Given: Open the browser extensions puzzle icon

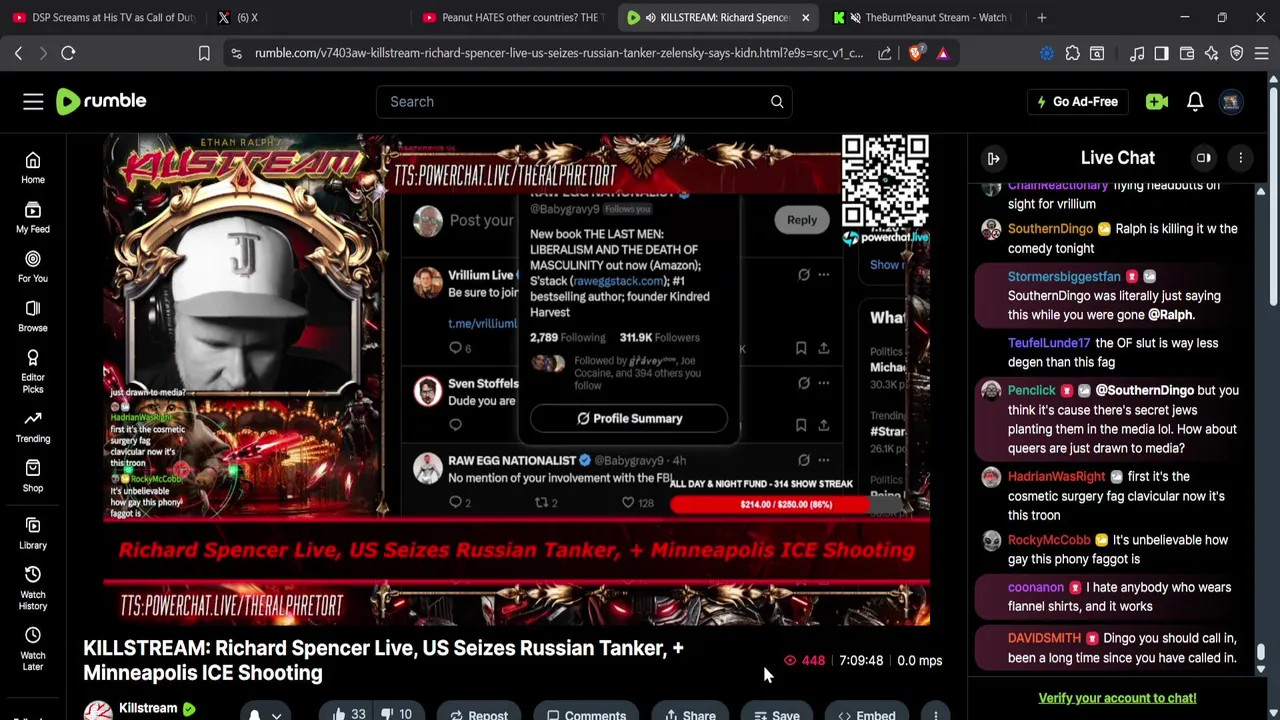Looking at the screenshot, I should 1072,53.
